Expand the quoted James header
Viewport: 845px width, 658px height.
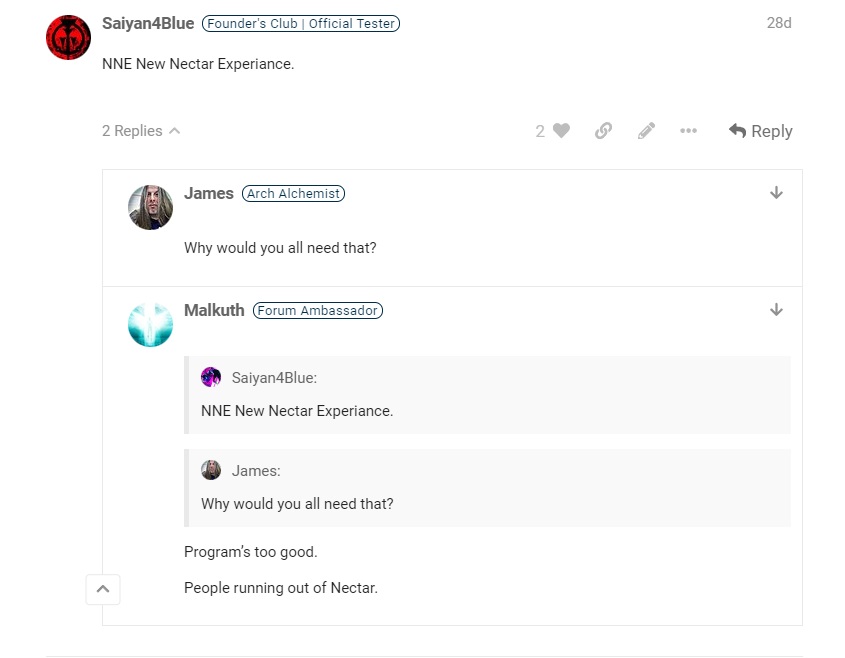256,470
